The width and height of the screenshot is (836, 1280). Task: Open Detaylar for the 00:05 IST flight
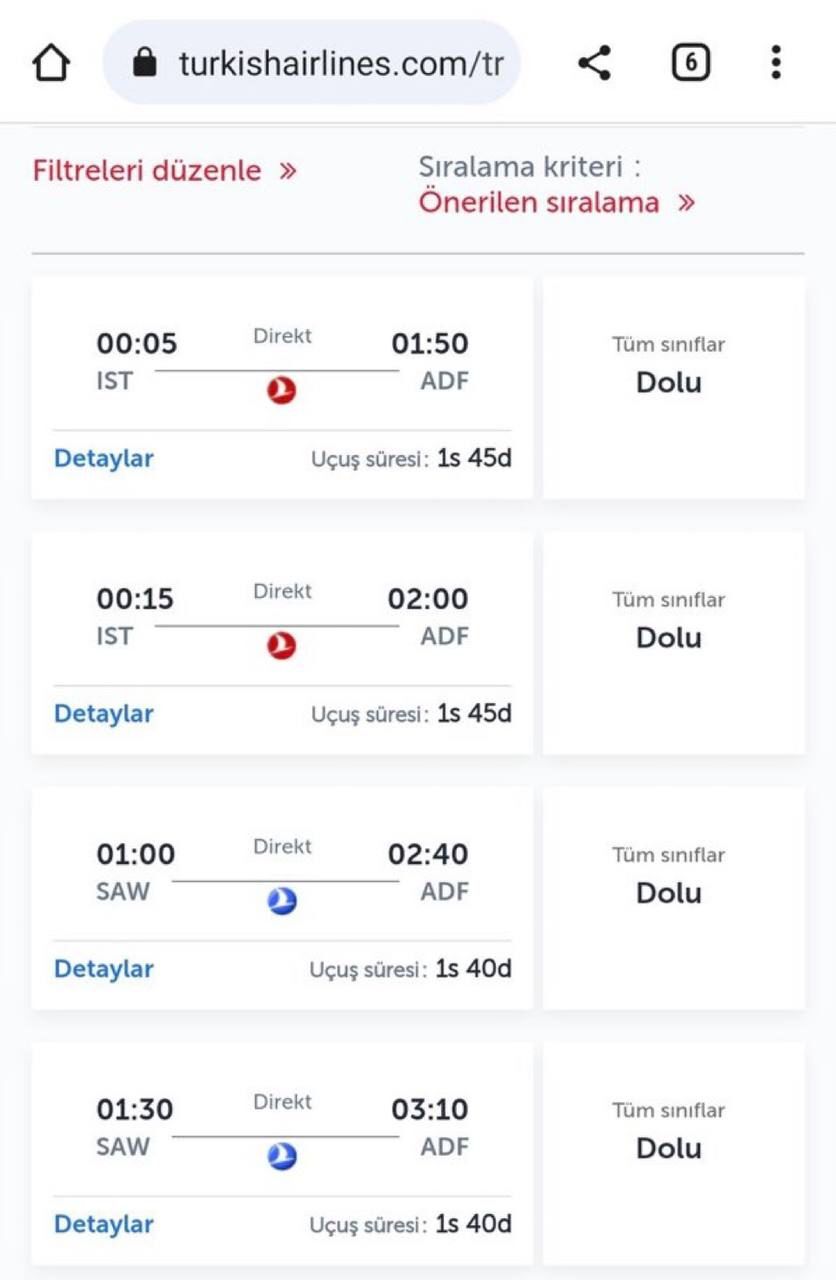[104, 459]
